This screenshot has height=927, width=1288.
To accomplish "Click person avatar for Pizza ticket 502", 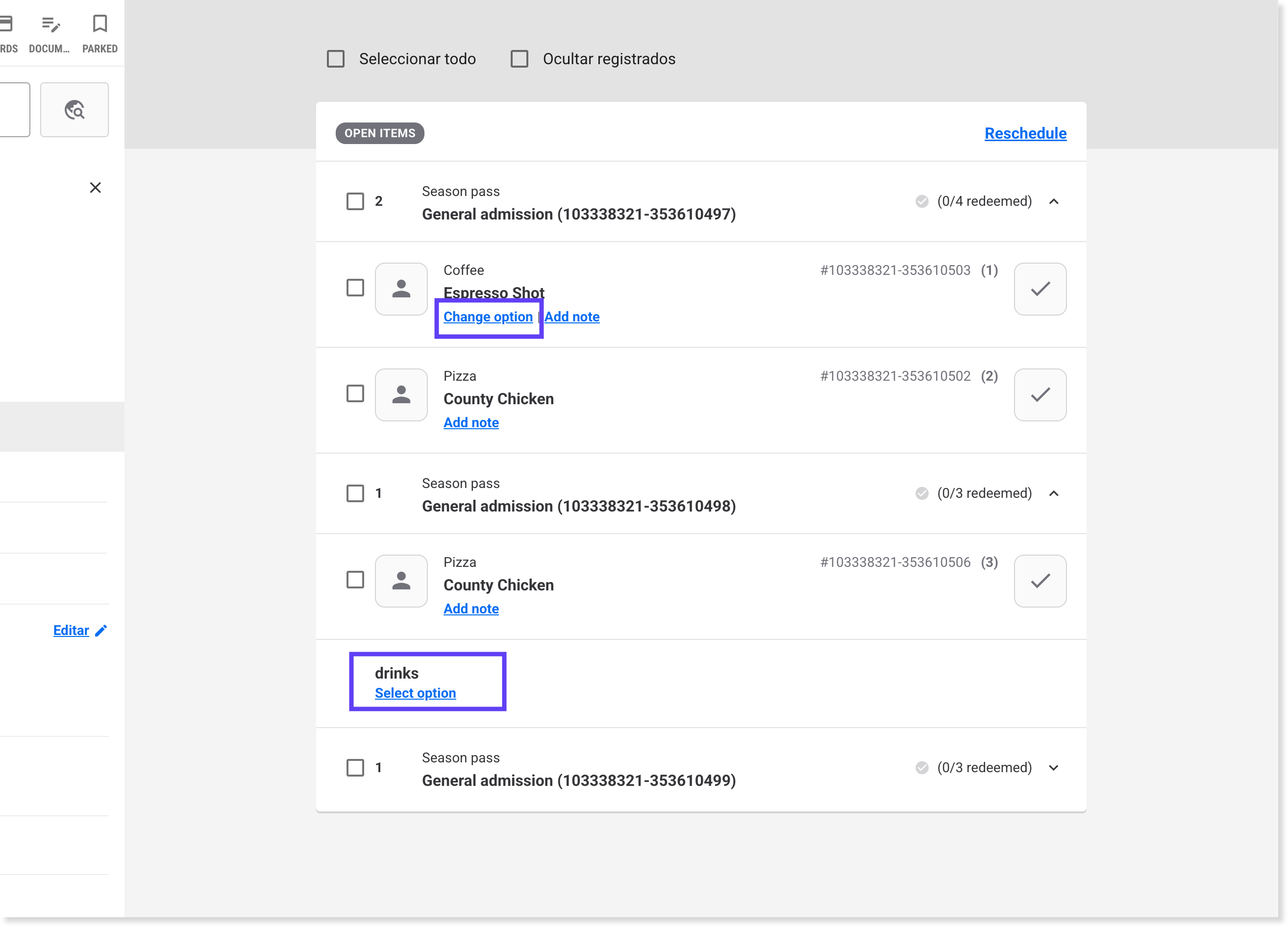I will pyautogui.click(x=401, y=394).
